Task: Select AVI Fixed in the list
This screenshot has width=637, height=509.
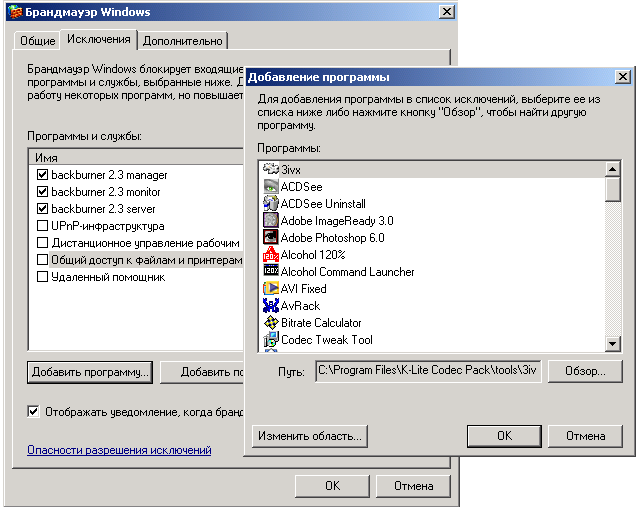Action: [433, 288]
